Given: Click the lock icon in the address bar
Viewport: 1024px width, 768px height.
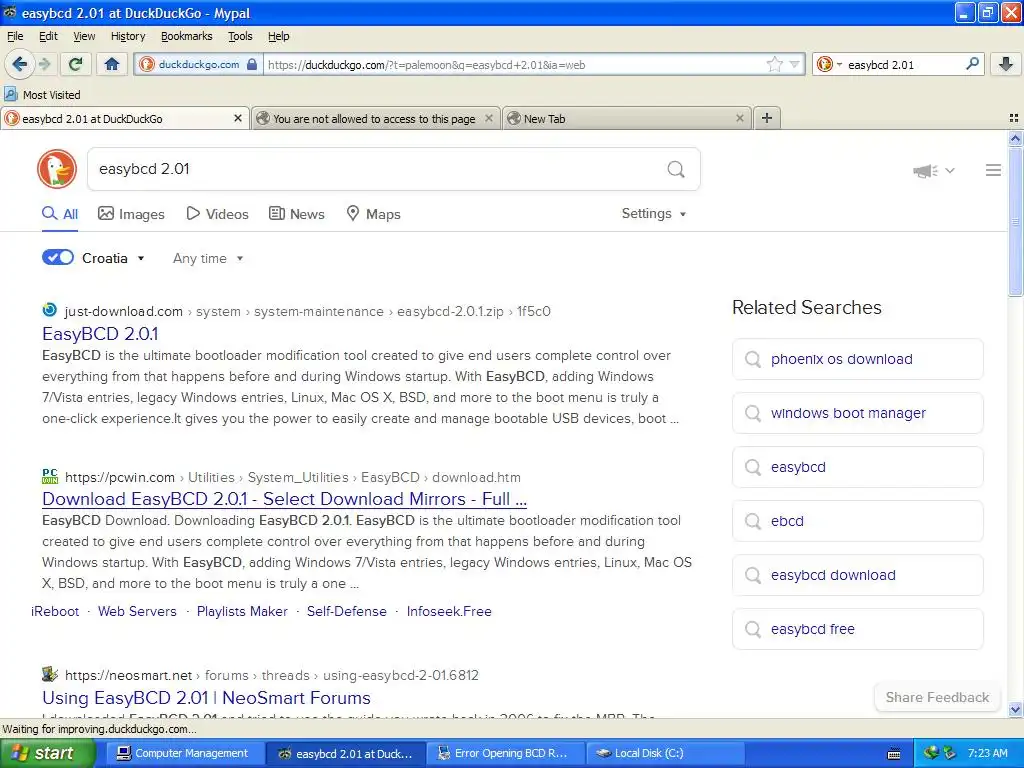Looking at the screenshot, I should coord(252,64).
